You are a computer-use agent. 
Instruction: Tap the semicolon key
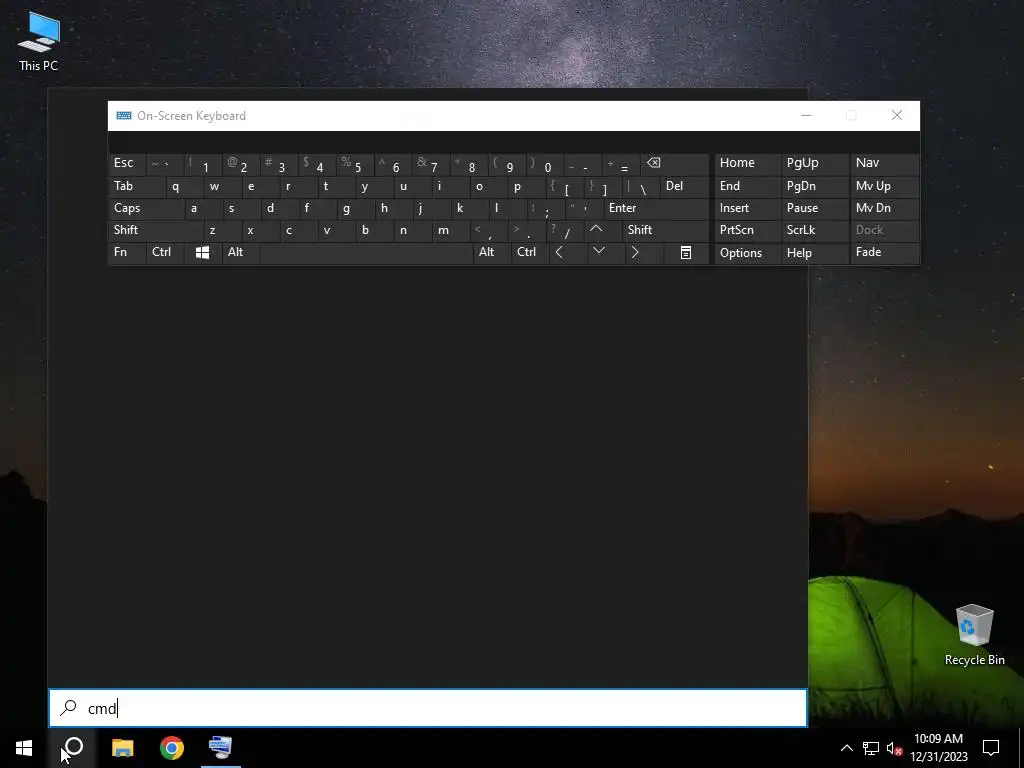click(x=546, y=208)
